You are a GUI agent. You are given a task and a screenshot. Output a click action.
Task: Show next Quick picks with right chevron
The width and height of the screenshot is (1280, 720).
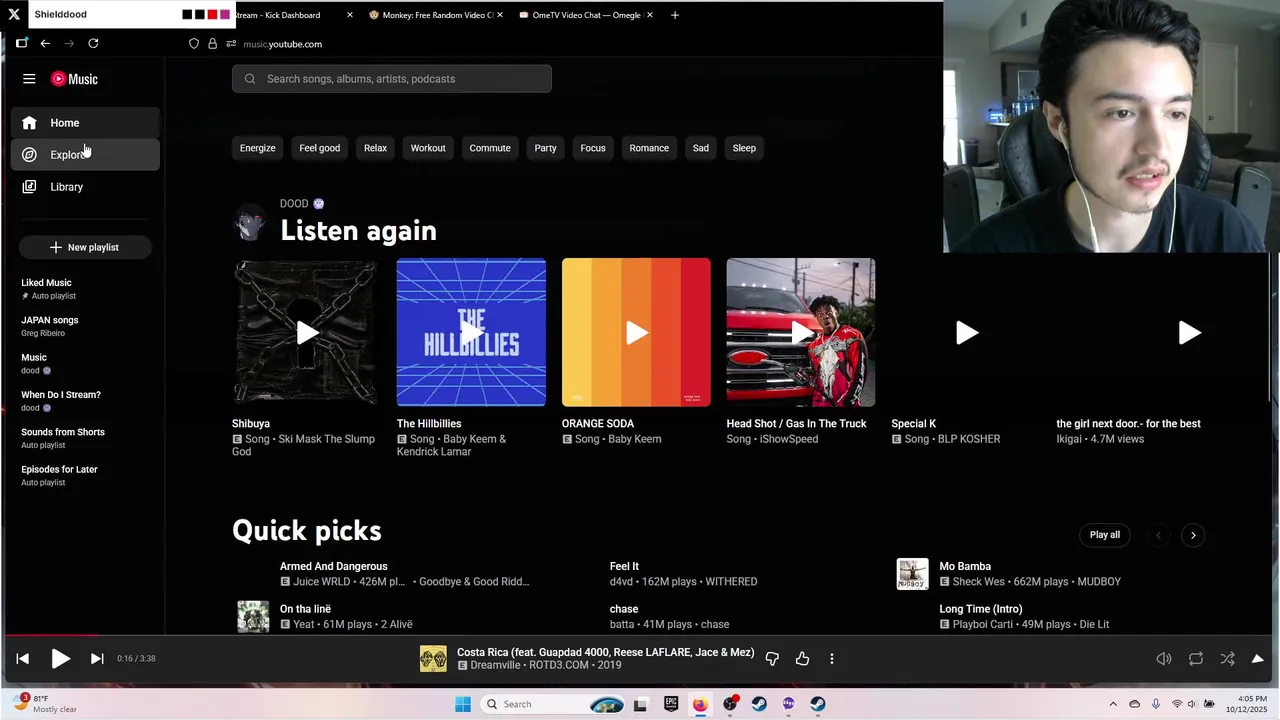tap(1193, 535)
